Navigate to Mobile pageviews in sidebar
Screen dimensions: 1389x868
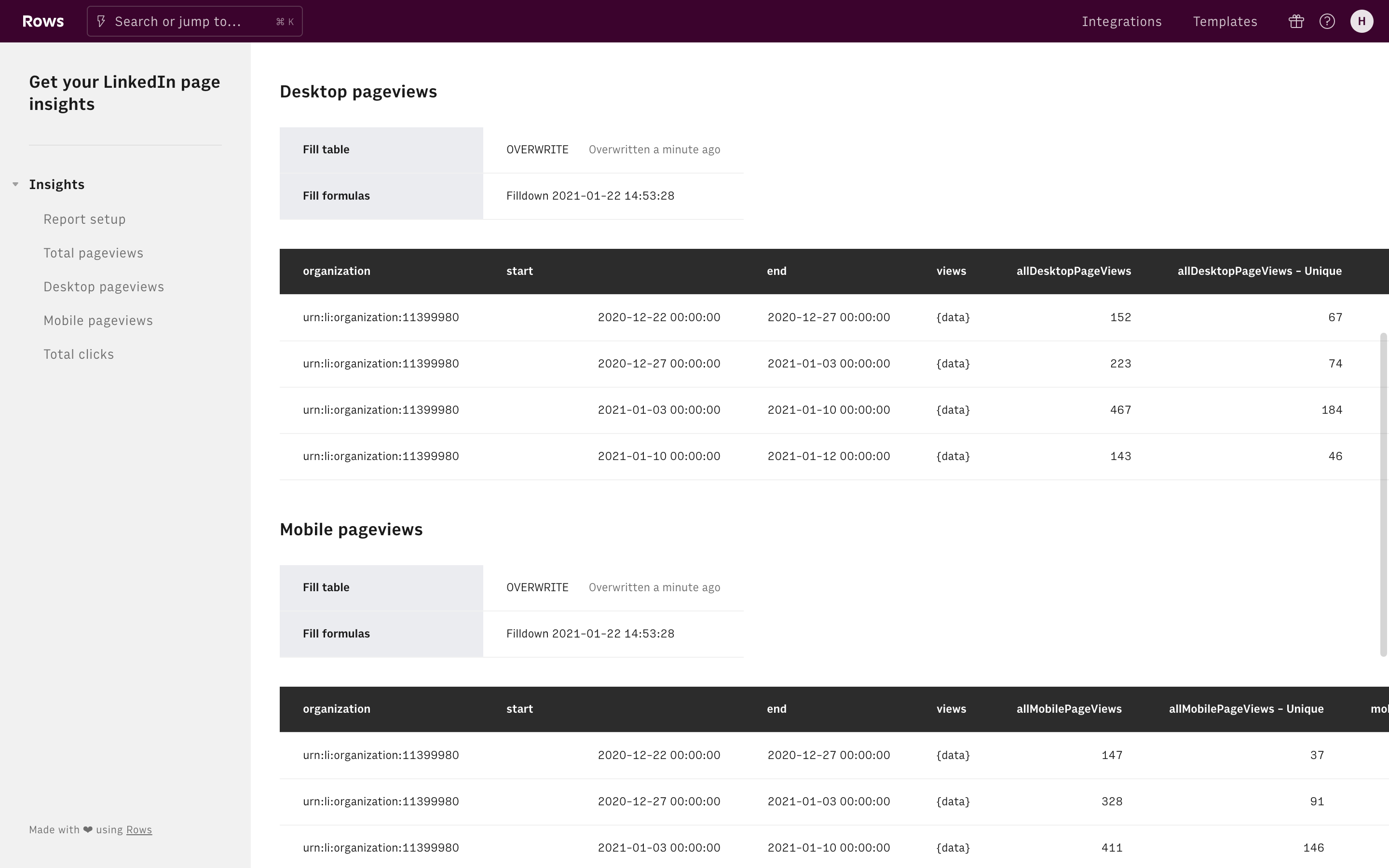[x=98, y=320]
